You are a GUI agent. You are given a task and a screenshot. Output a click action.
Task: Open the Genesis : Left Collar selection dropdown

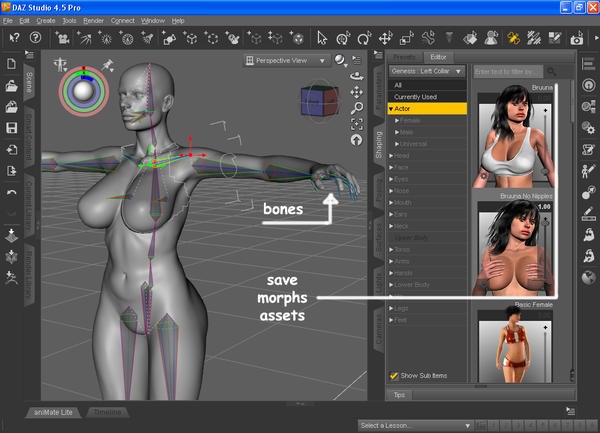(427, 71)
